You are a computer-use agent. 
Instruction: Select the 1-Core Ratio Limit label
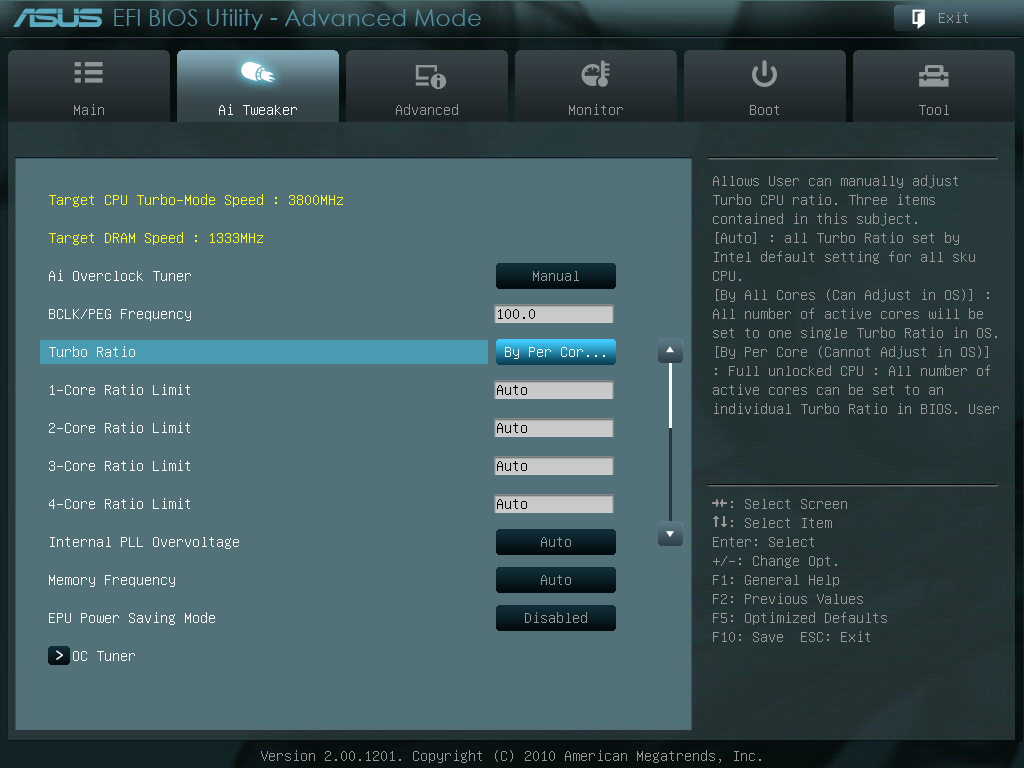pyautogui.click(x=120, y=390)
